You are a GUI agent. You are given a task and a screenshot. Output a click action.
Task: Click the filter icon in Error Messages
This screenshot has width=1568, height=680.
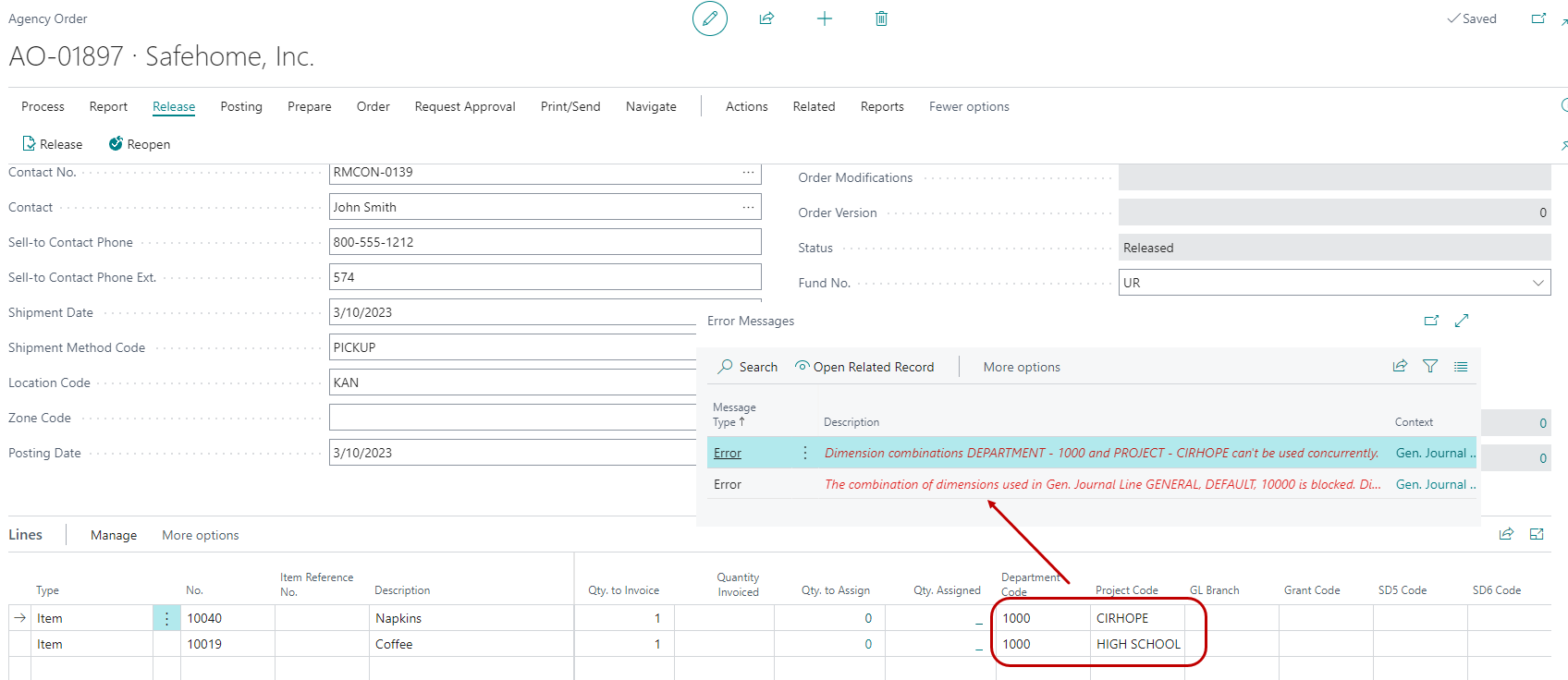coord(1430,367)
